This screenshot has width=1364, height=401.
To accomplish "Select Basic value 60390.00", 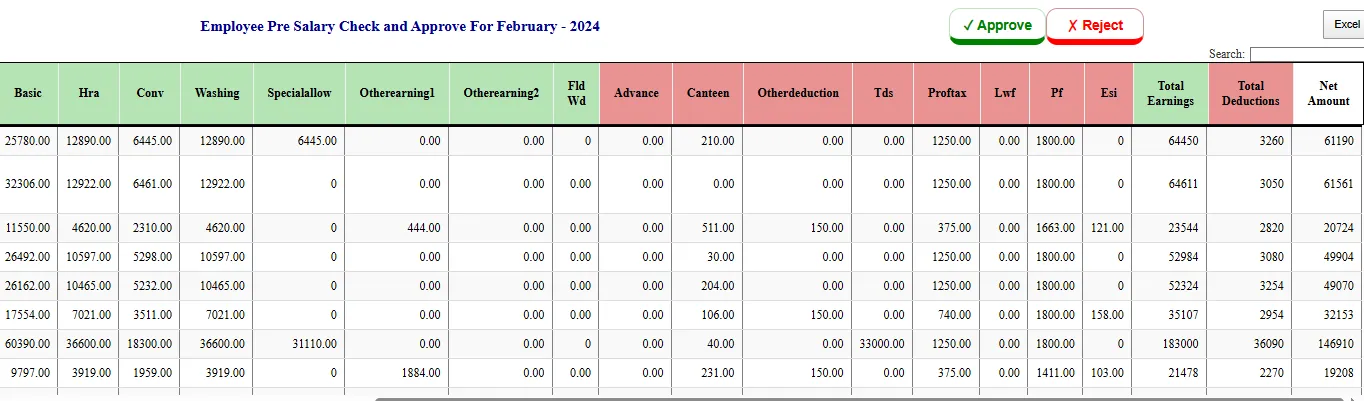I will point(27,344).
